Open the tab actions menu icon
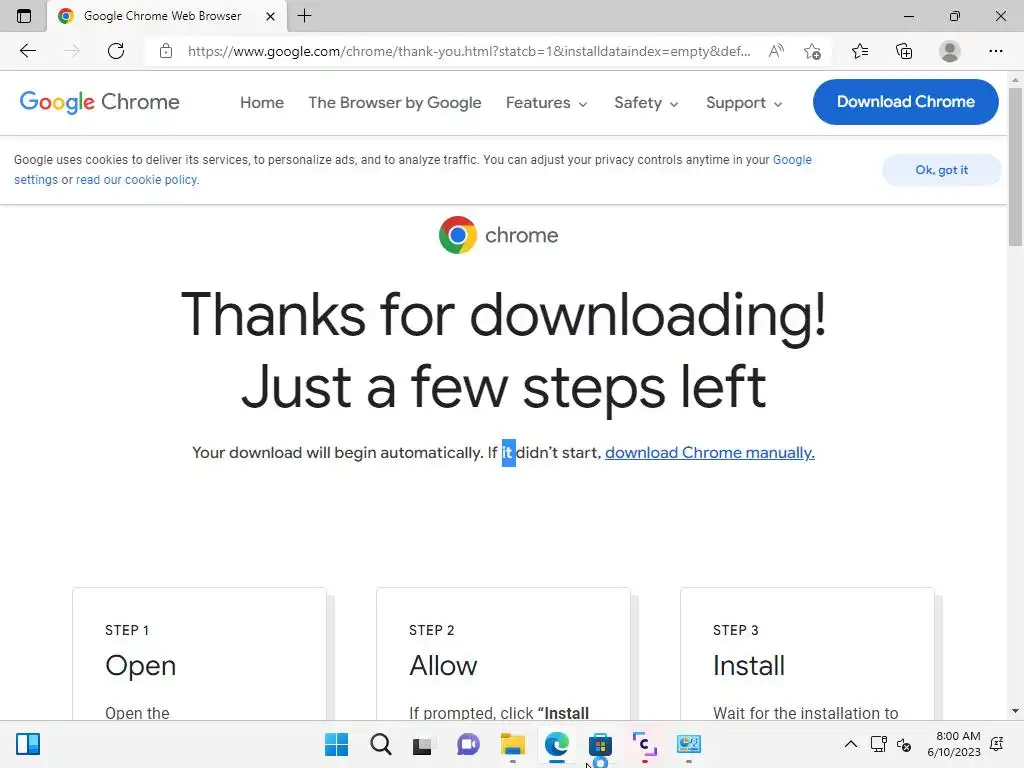Screen dimensions: 1024x768 pyautogui.click(x=24, y=16)
